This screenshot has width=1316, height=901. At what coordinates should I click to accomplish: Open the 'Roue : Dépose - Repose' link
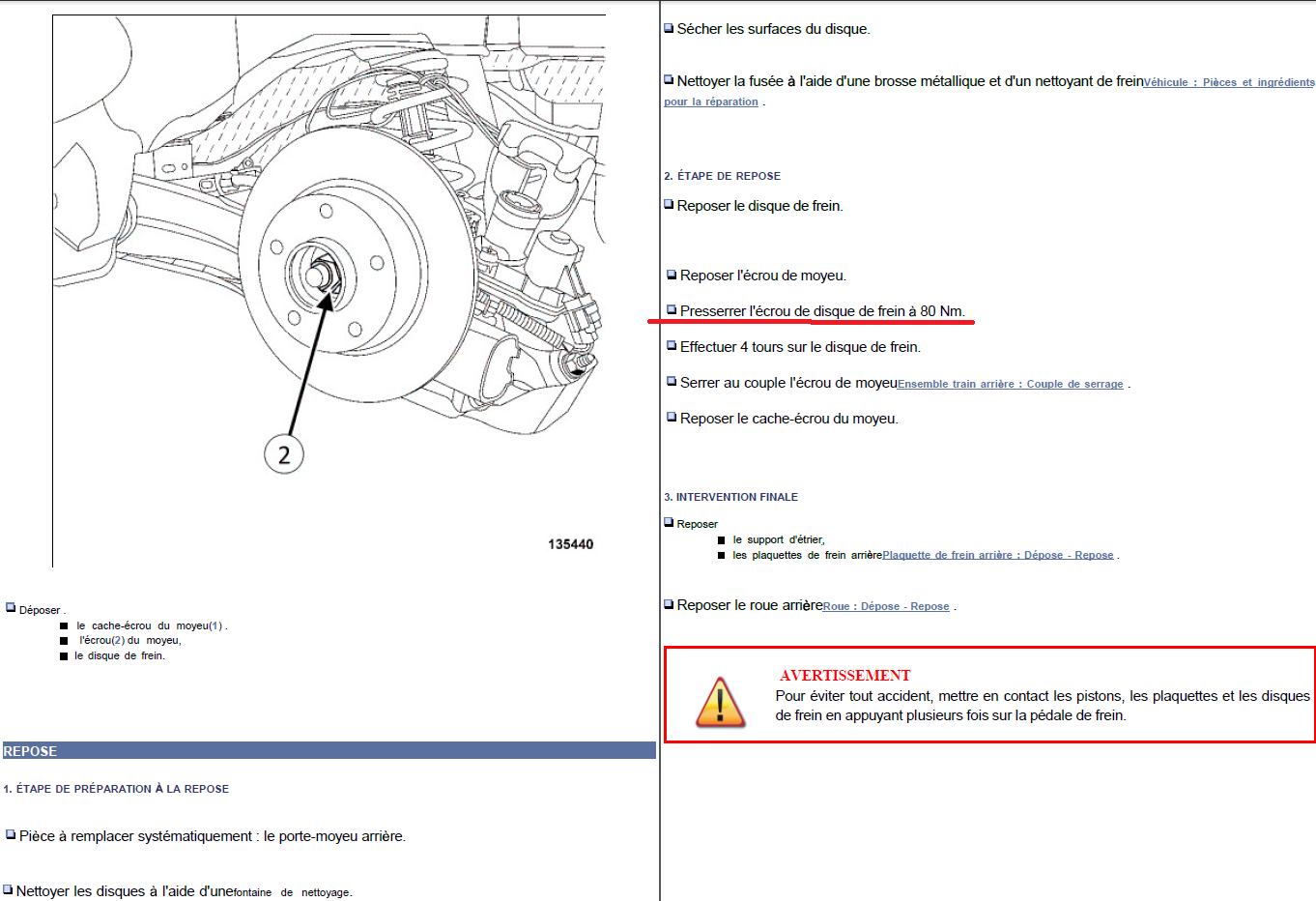click(x=886, y=606)
